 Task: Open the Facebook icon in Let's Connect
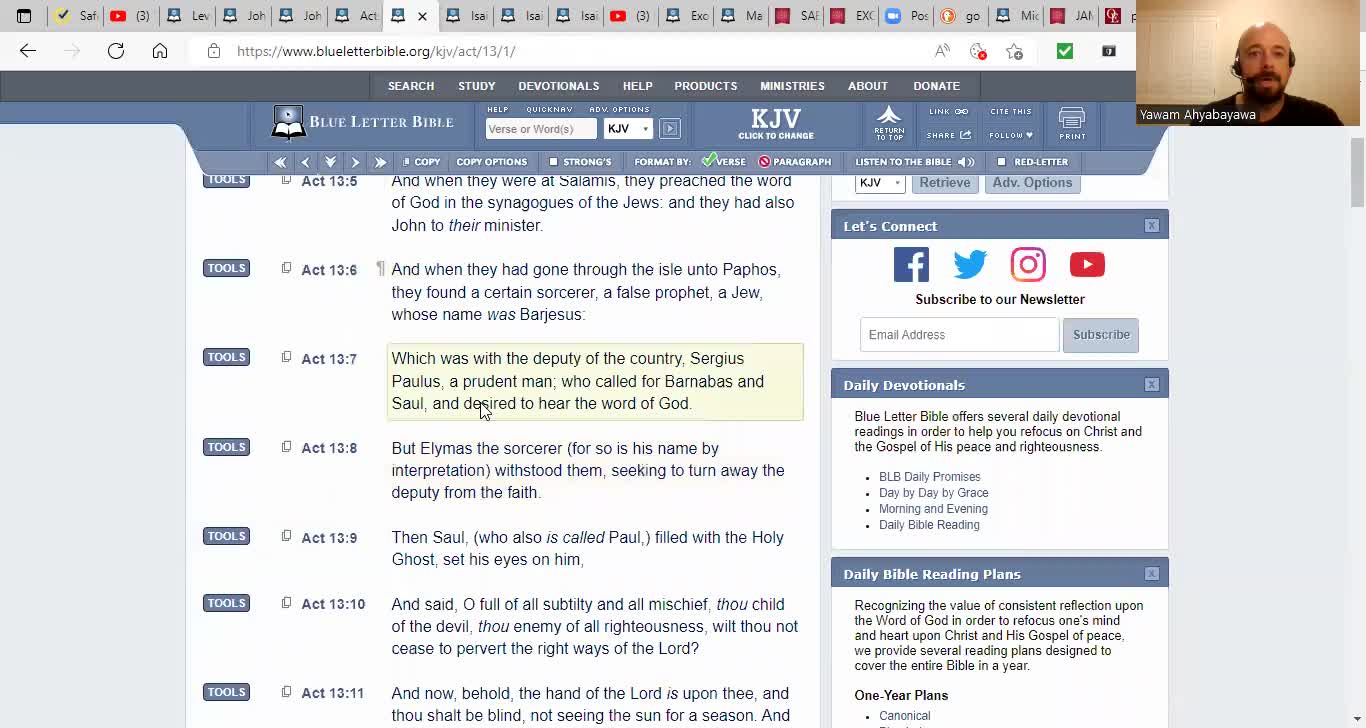(911, 264)
